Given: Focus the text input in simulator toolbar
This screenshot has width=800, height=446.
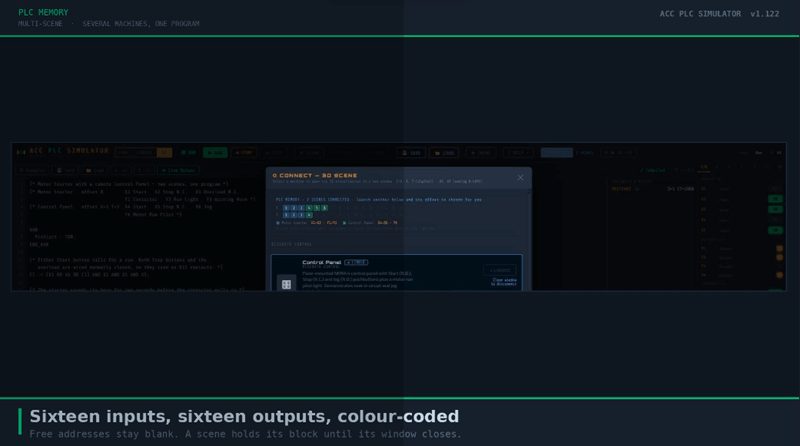Looking at the screenshot, I should pyautogui.click(x=136, y=153).
